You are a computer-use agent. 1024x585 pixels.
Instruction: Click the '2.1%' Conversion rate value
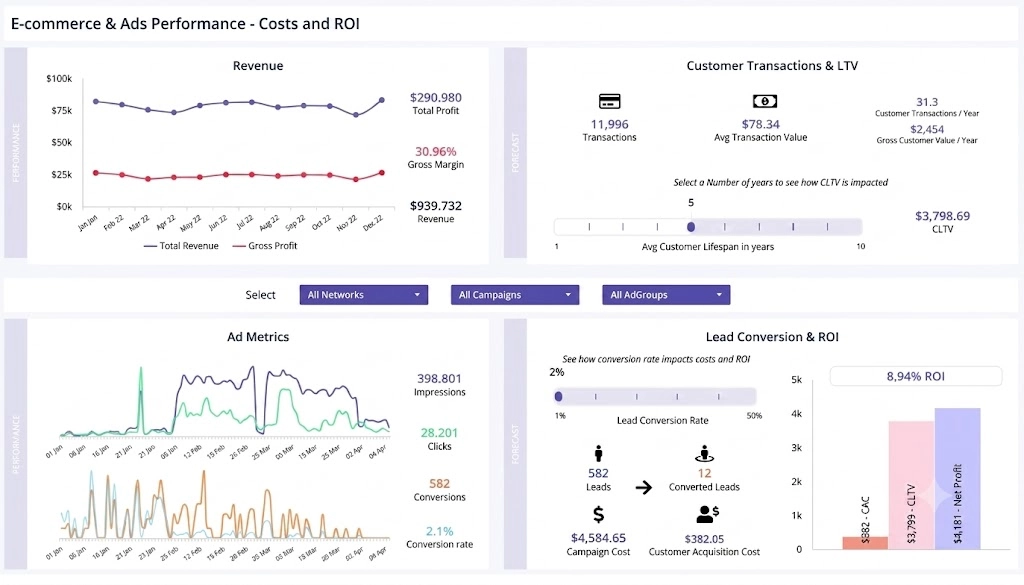point(439,531)
